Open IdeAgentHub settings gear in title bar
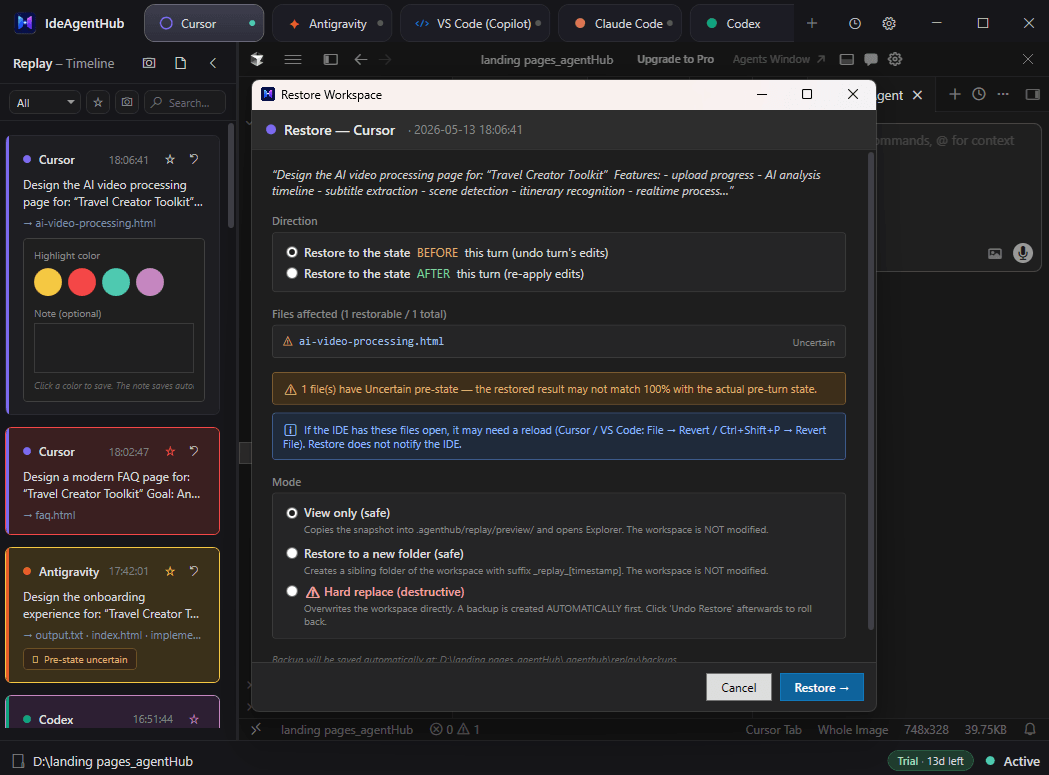1049x775 pixels. (888, 23)
